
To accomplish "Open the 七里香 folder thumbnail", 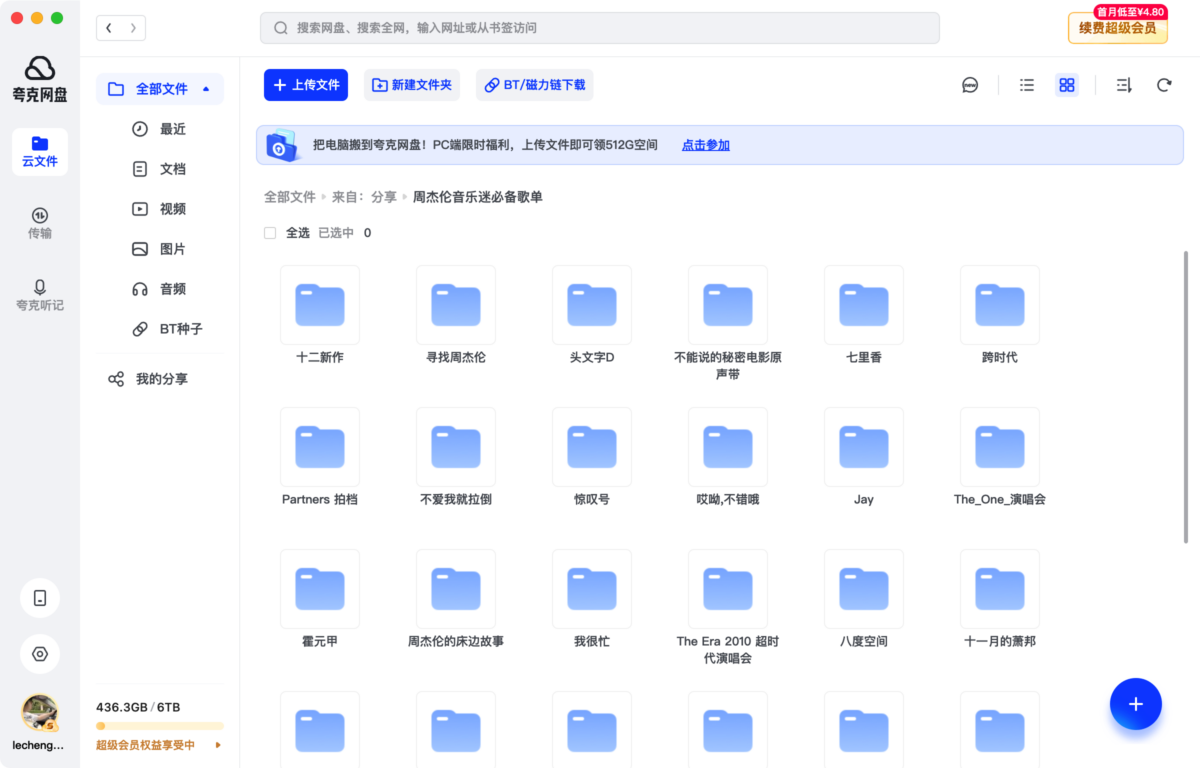I will point(863,305).
